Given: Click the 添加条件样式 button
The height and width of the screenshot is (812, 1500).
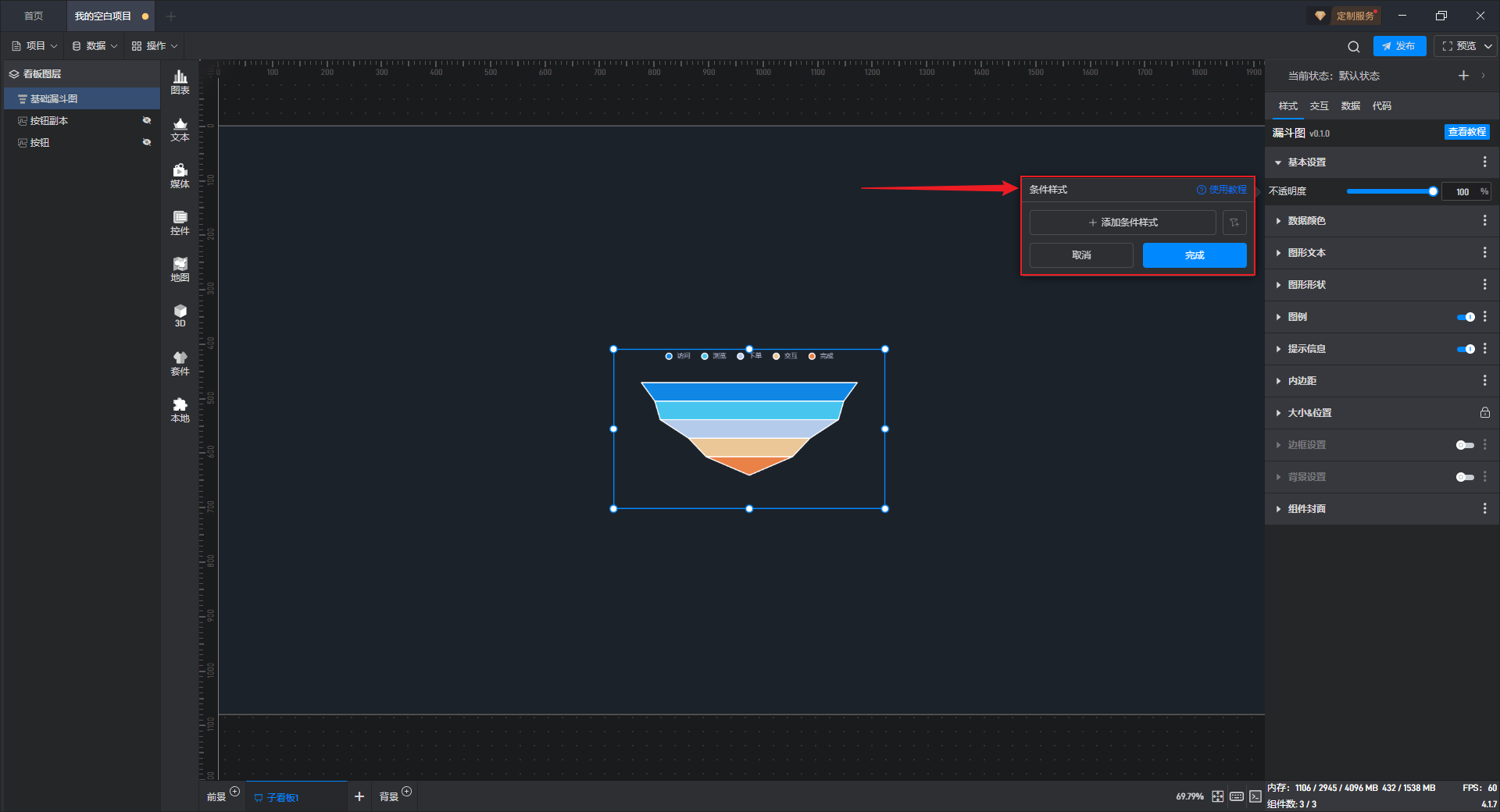Looking at the screenshot, I should point(1123,223).
